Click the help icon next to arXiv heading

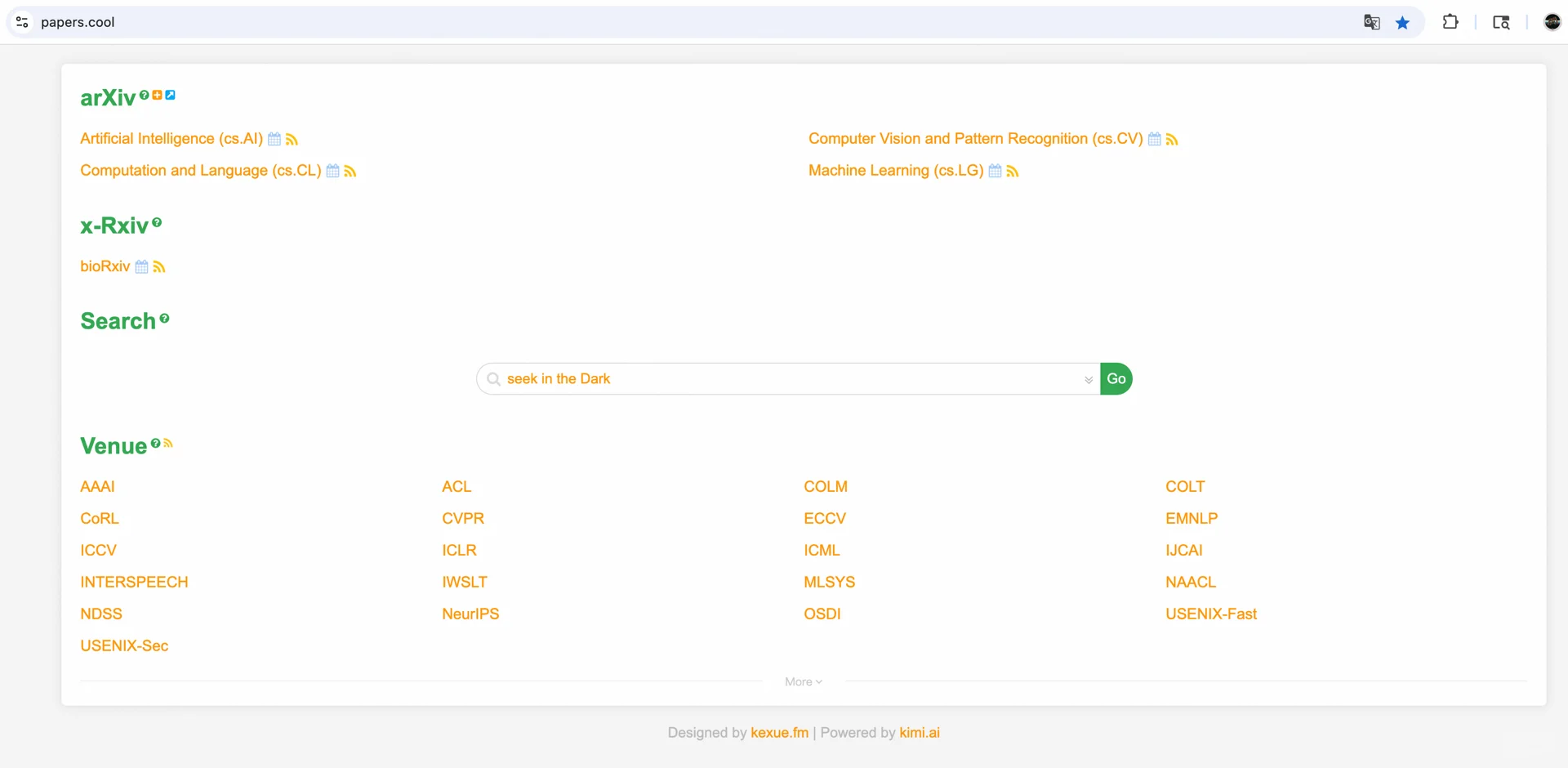pos(144,95)
